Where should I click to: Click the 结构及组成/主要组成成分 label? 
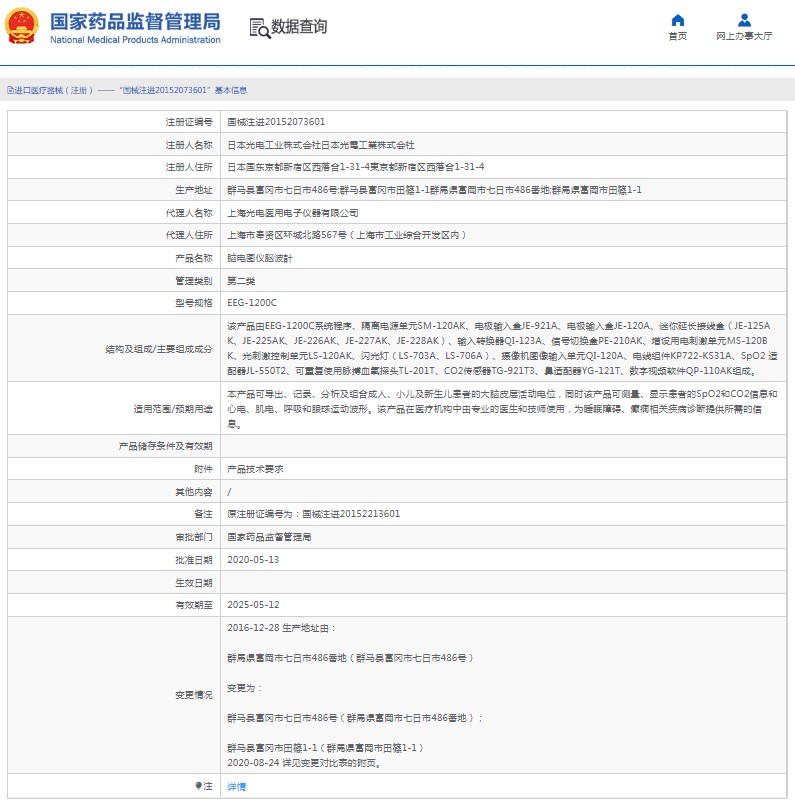tap(159, 349)
